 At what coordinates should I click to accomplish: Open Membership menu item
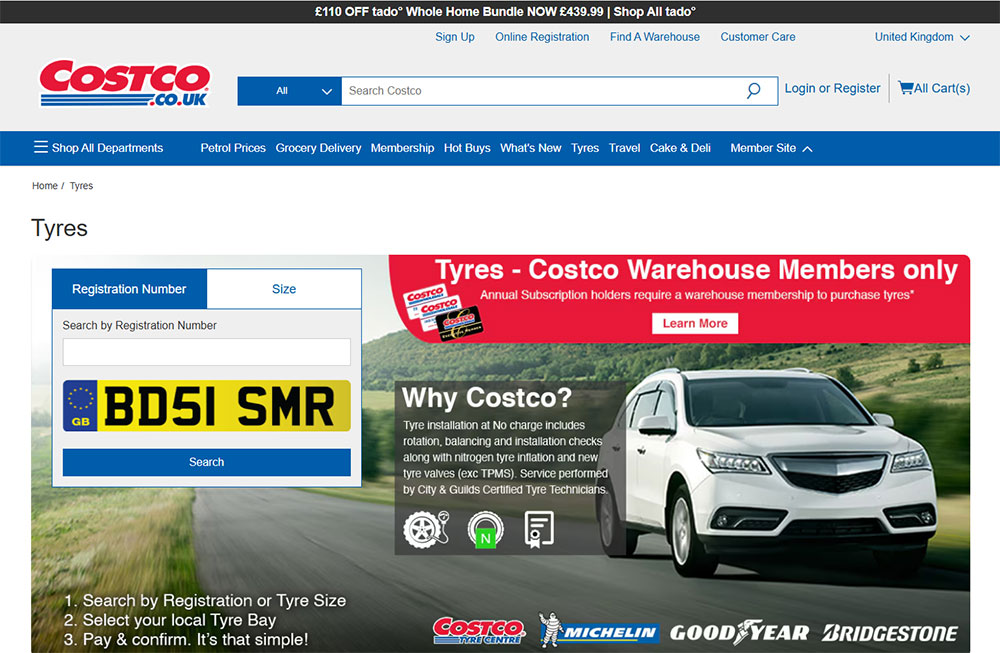coord(402,148)
